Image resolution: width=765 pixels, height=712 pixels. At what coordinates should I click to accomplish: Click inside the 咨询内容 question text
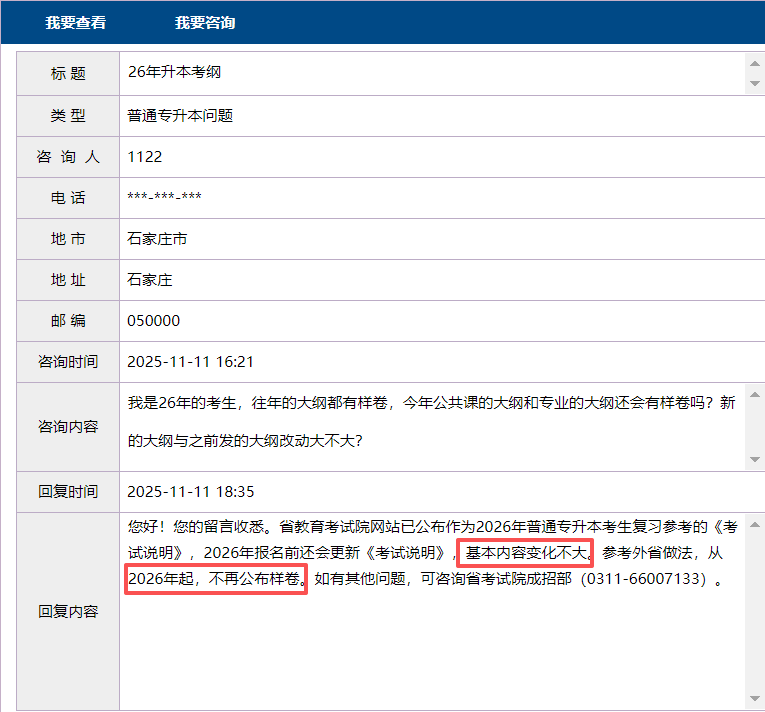[x=430, y=403]
